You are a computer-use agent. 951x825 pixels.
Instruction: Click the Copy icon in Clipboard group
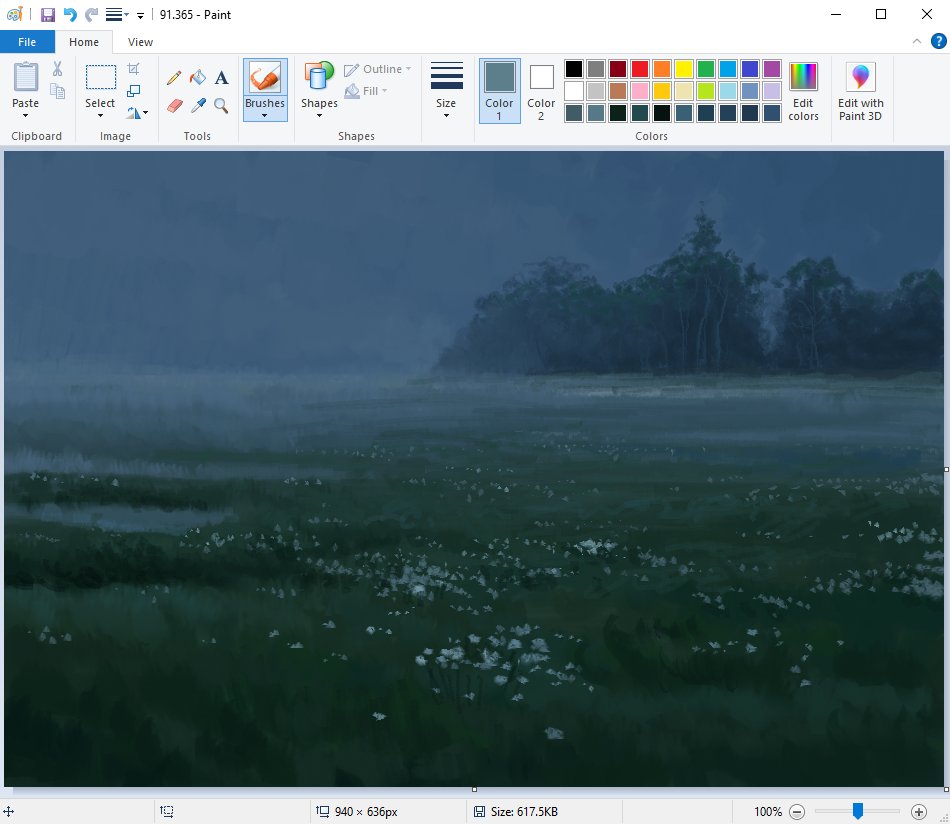click(x=58, y=91)
